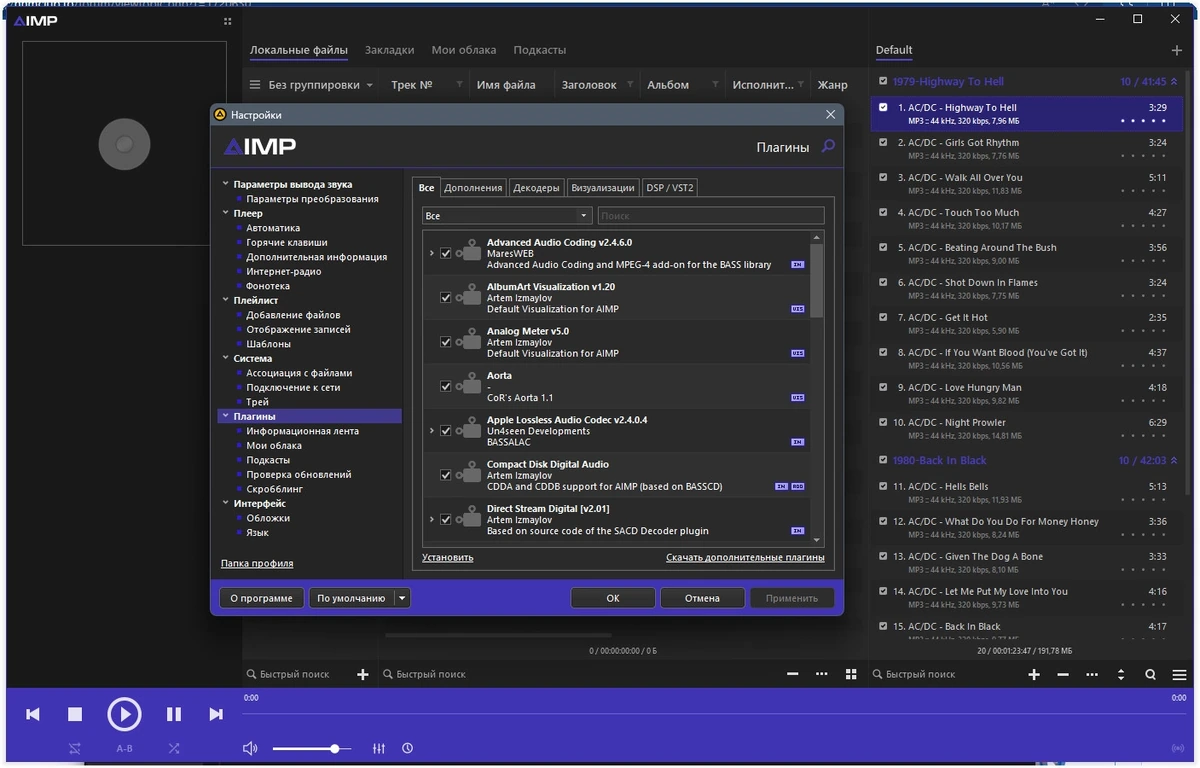
Task: Click the minus icon in the playlist bottom toolbar
Action: click(x=1063, y=674)
